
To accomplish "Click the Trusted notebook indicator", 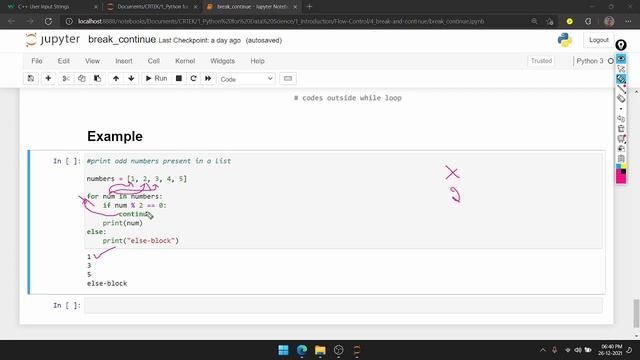I will point(541,61).
